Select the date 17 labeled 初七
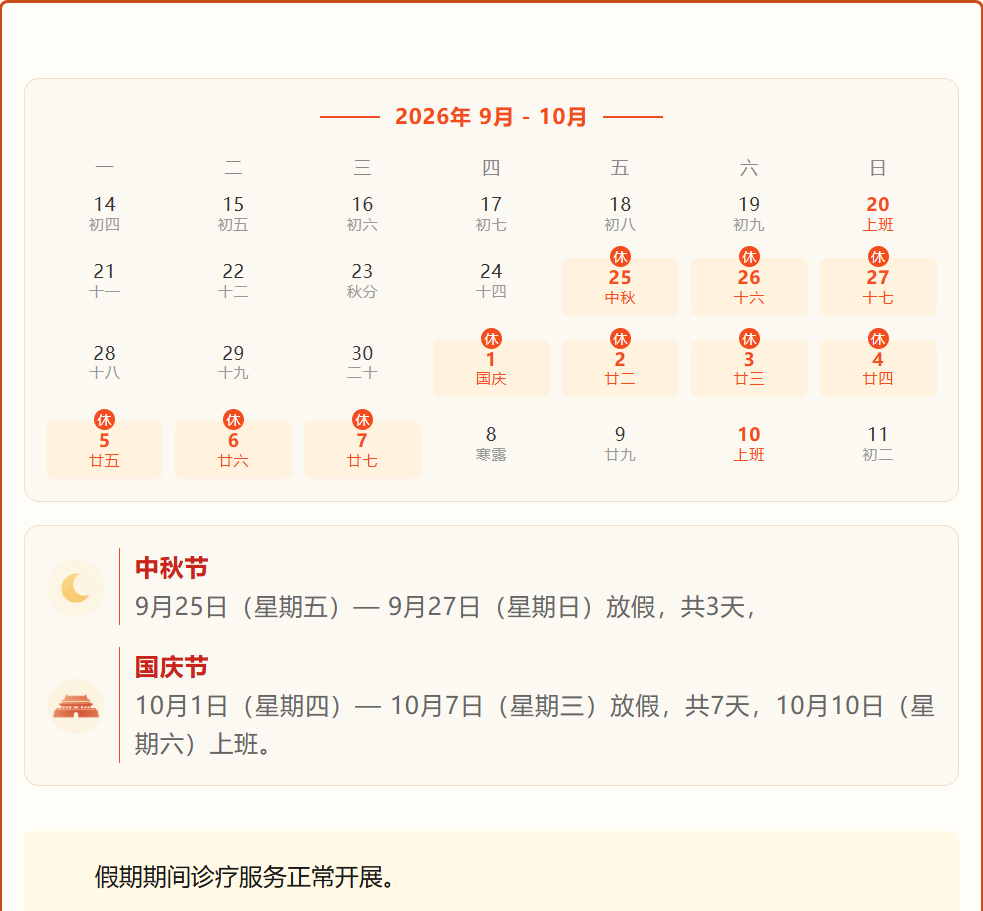Viewport: 983px width, 911px height. [x=491, y=214]
